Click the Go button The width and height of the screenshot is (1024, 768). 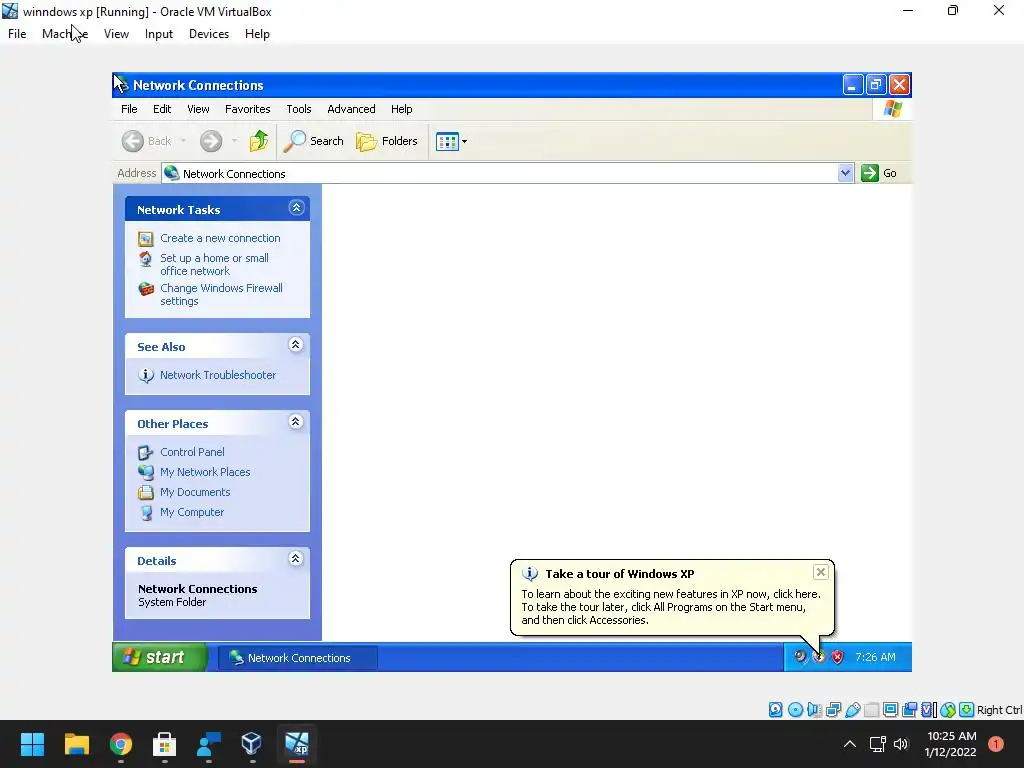point(879,173)
